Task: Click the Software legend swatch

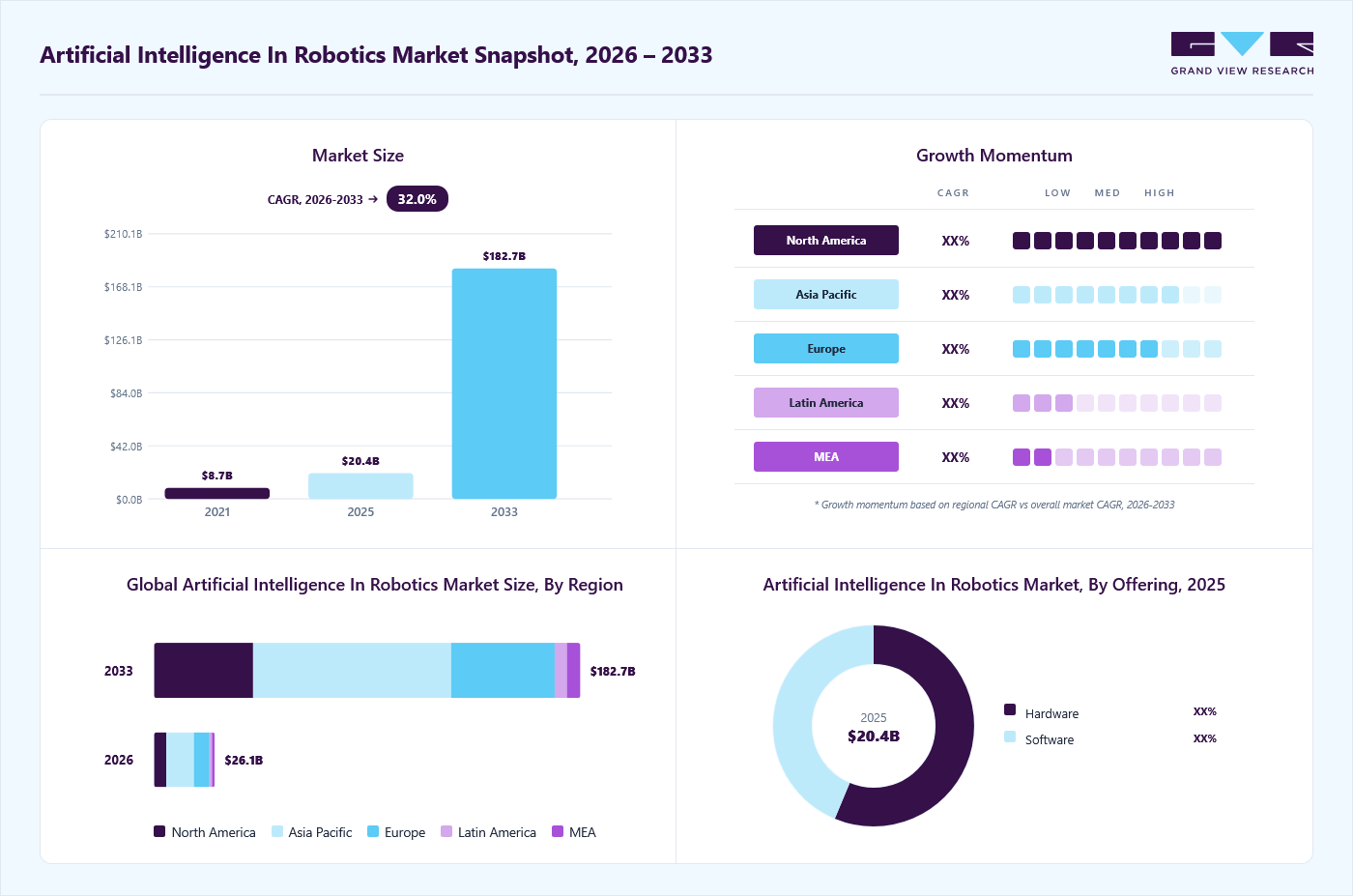Action: click(x=1010, y=737)
